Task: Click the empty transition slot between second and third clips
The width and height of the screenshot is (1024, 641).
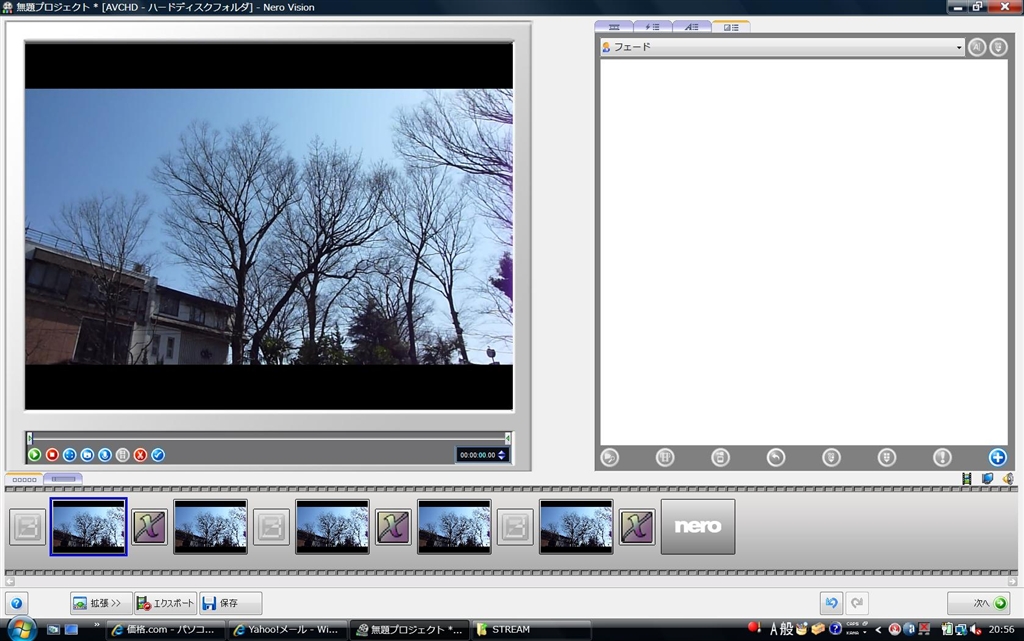Action: (272, 527)
